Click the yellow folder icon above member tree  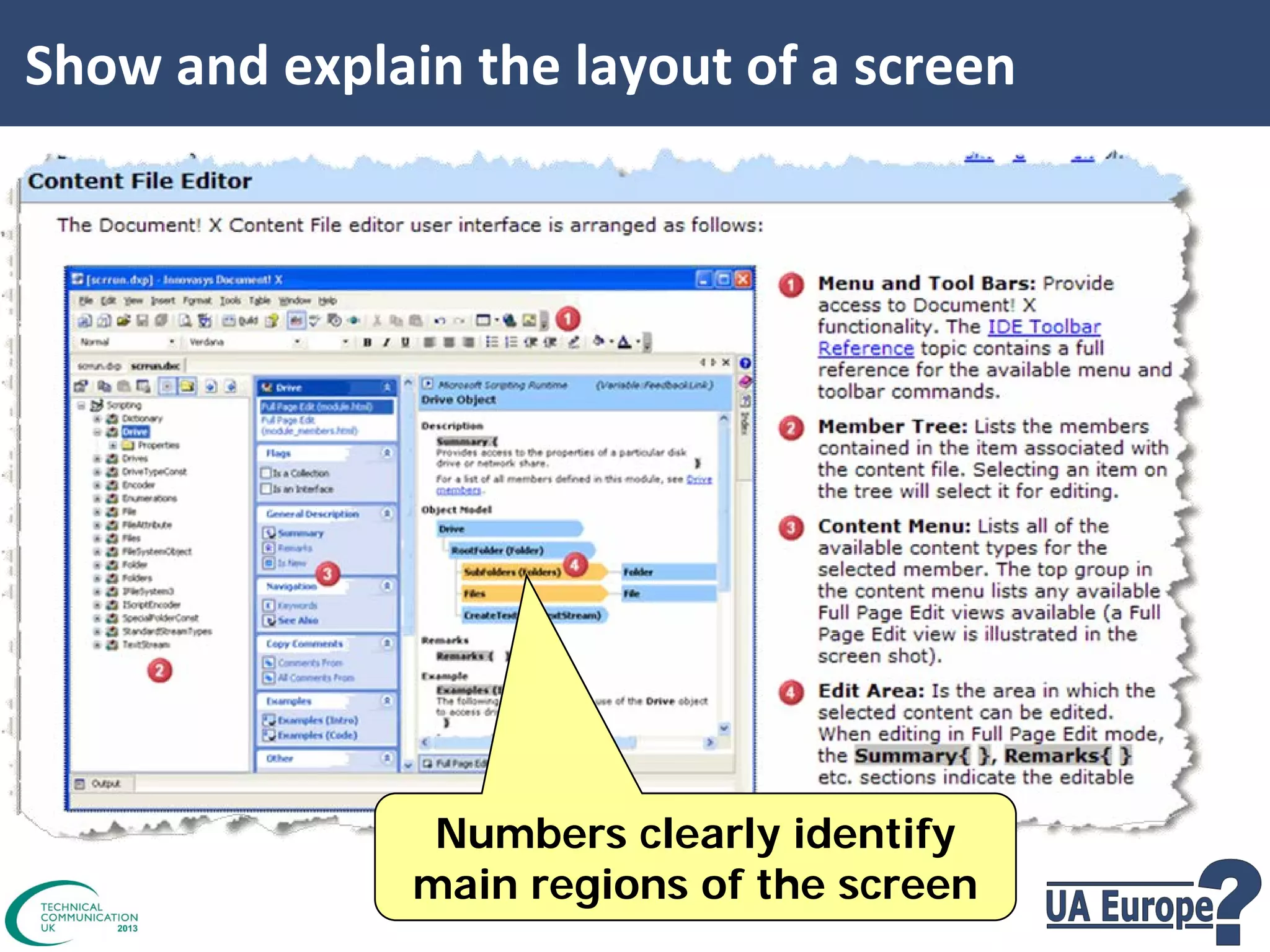point(187,387)
